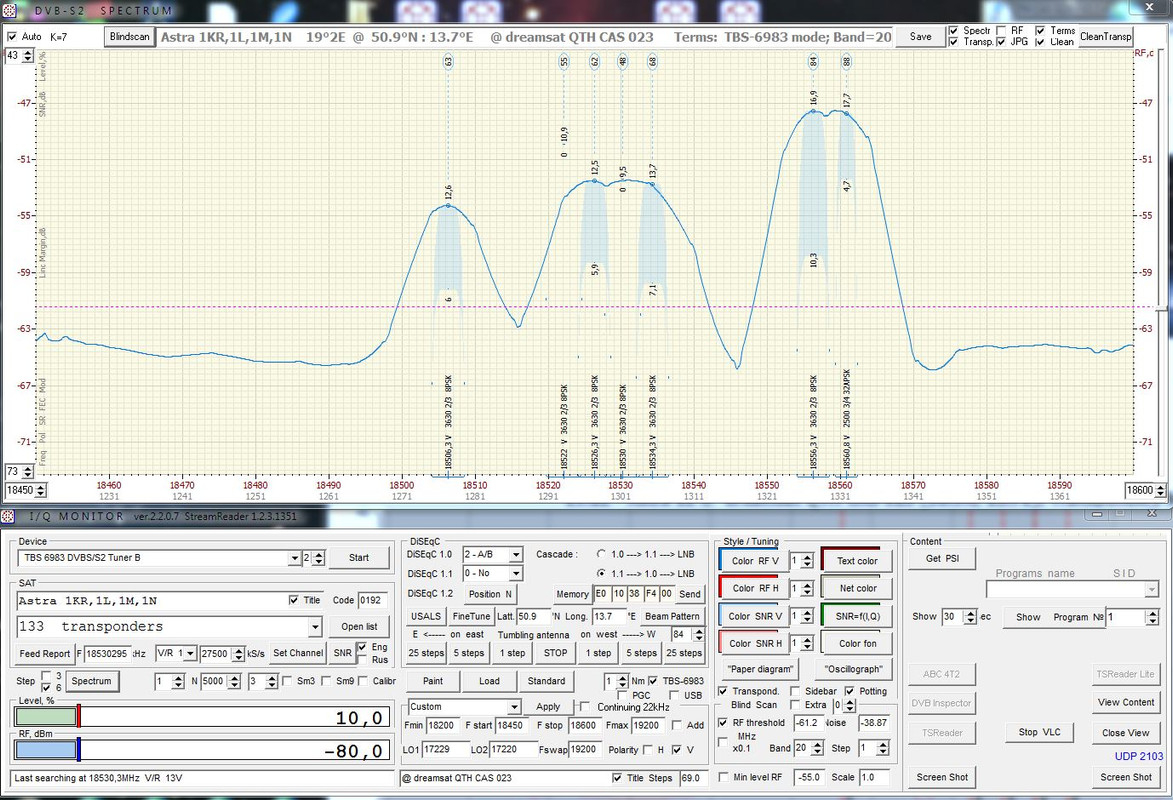Toggle the Potting checkbox
This screenshot has width=1173, height=800.
tap(850, 691)
